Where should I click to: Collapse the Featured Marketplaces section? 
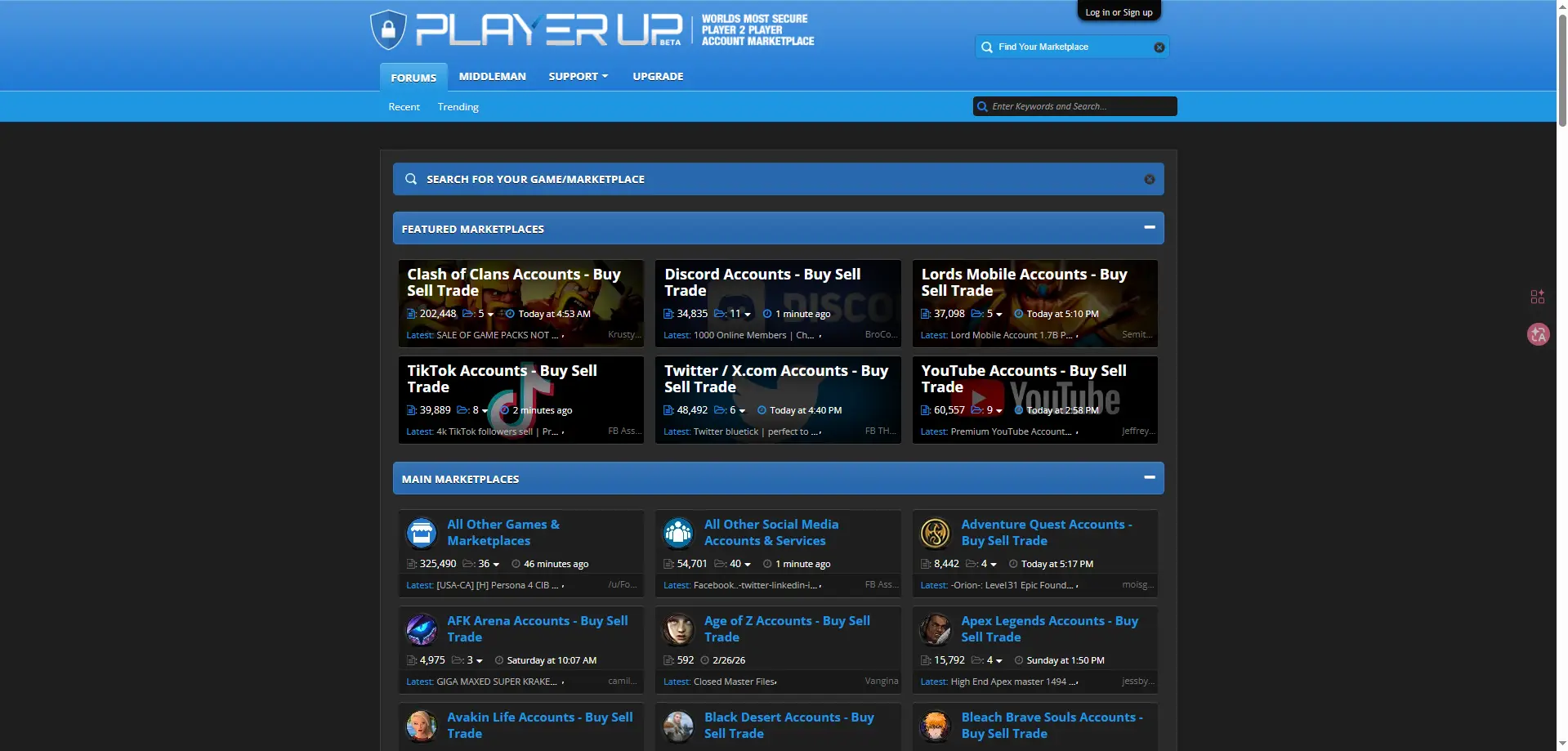pyautogui.click(x=1149, y=228)
